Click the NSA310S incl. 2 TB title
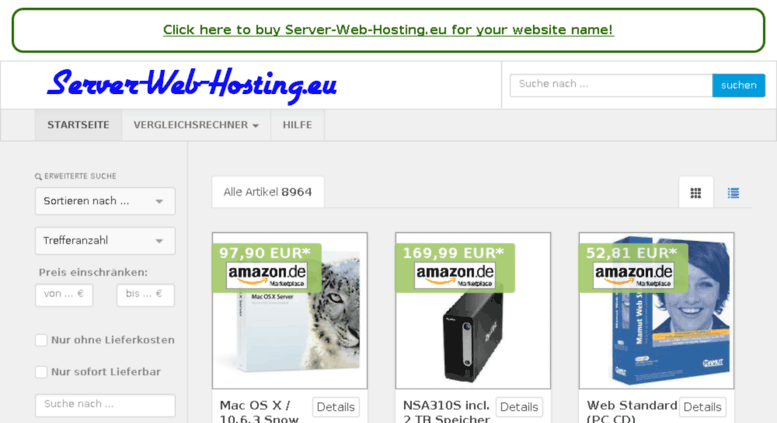777x423 pixels. click(446, 412)
